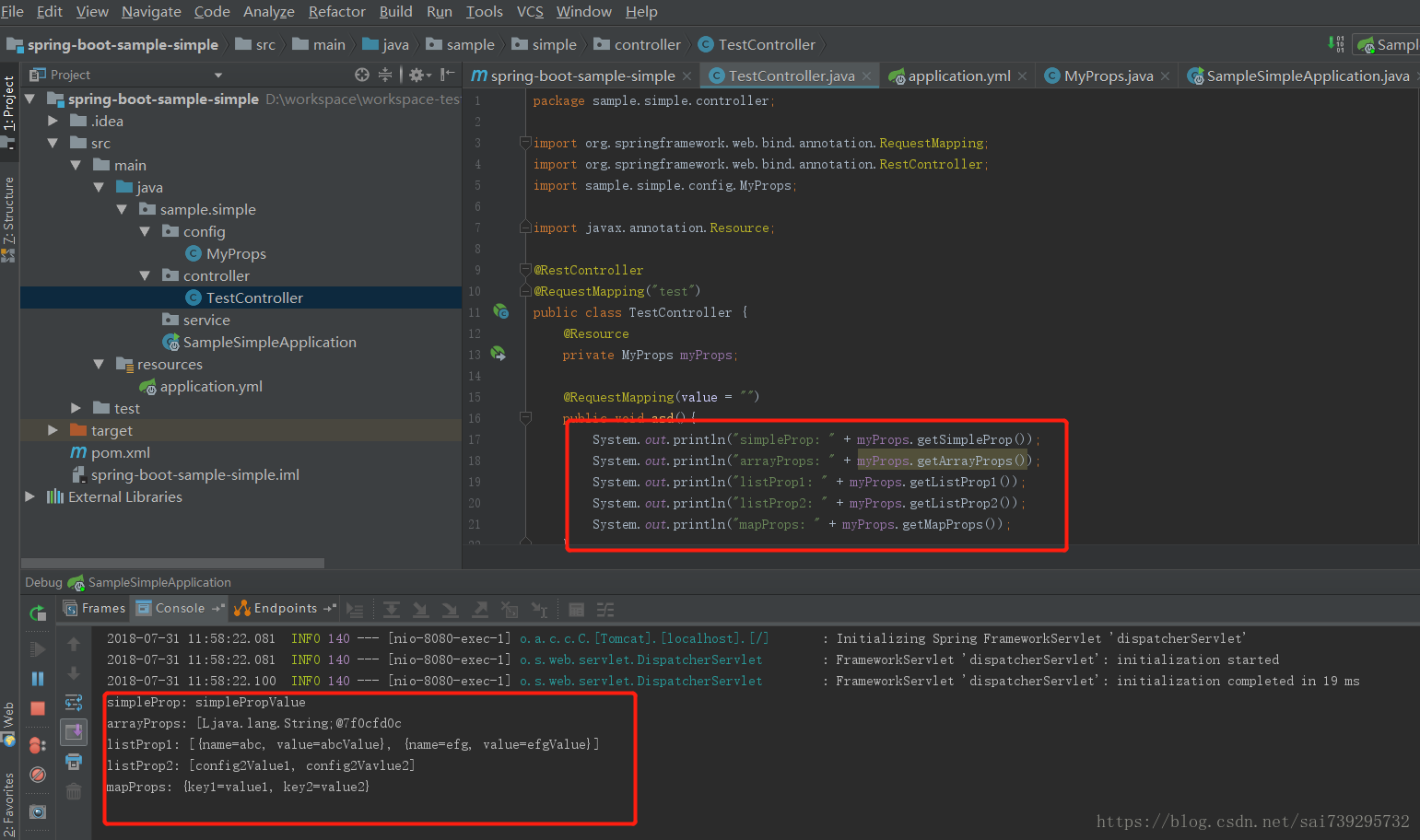
Task: Click trace current stream chain icon
Action: [x=605, y=610]
